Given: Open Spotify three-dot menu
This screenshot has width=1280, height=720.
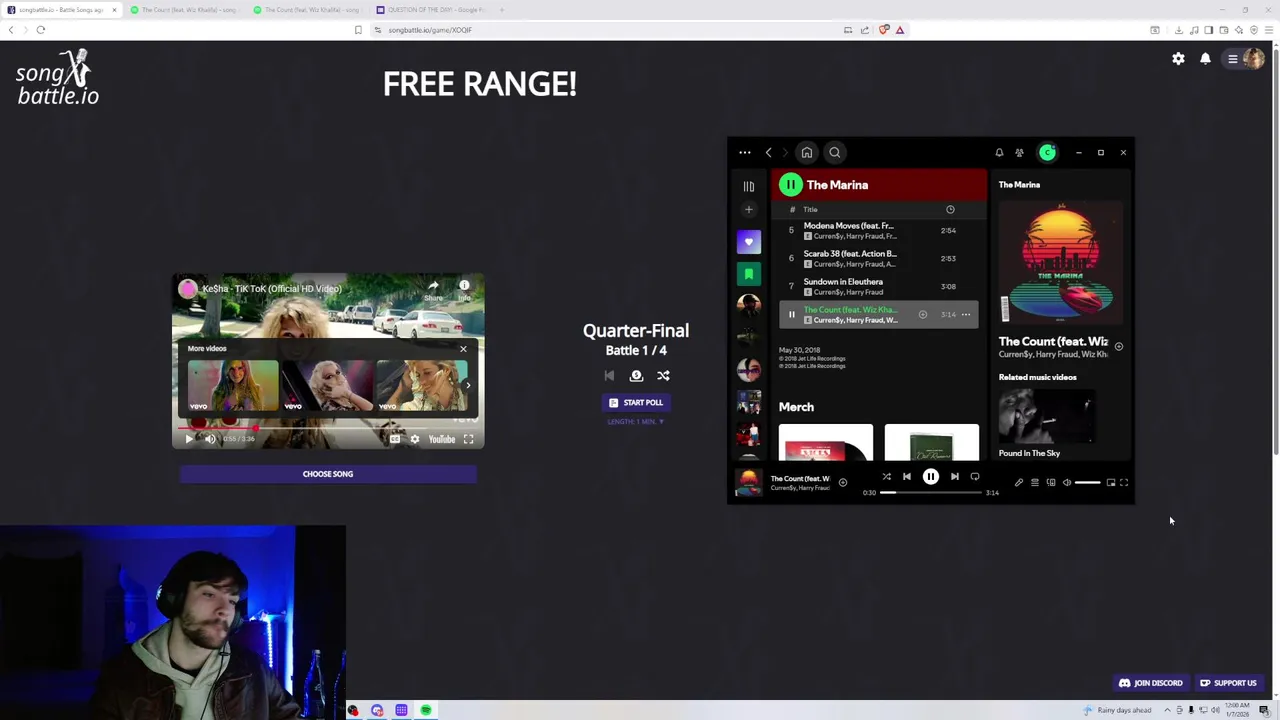Looking at the screenshot, I should coord(745,153).
